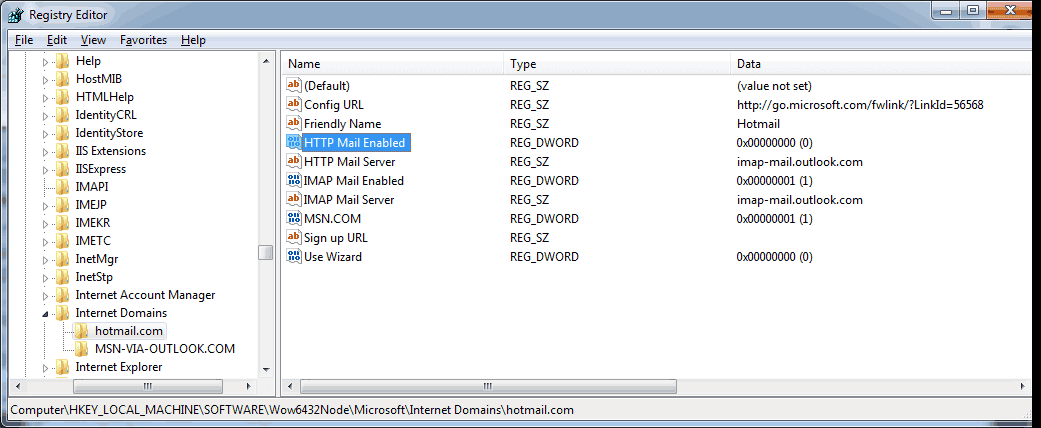1041x428 pixels.
Task: Click the folder icon for Internet Explorer key
Action: point(62,366)
